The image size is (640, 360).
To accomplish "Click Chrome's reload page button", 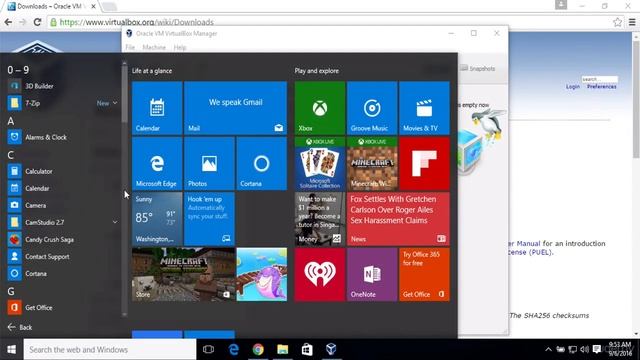I will tap(37, 22).
